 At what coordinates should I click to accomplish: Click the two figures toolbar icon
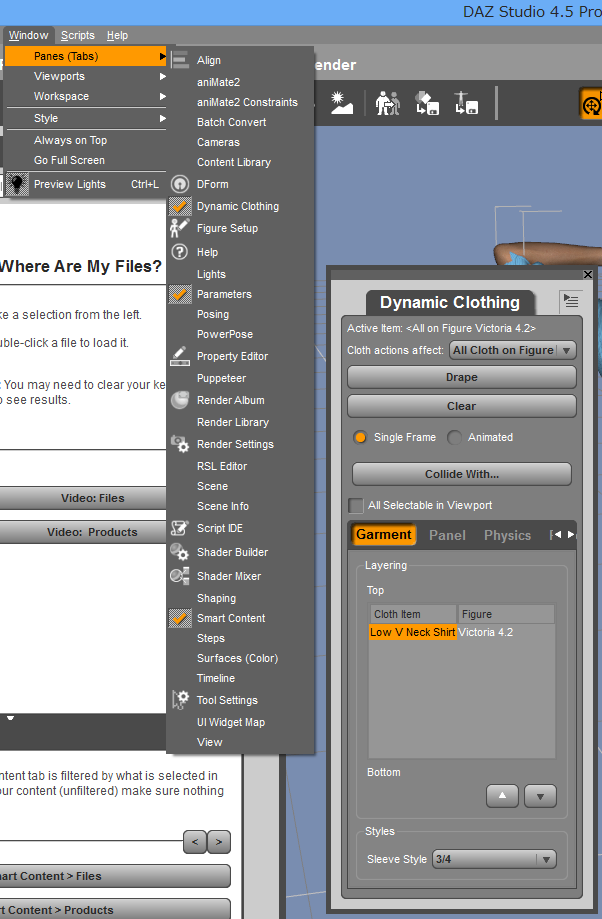coord(387,103)
